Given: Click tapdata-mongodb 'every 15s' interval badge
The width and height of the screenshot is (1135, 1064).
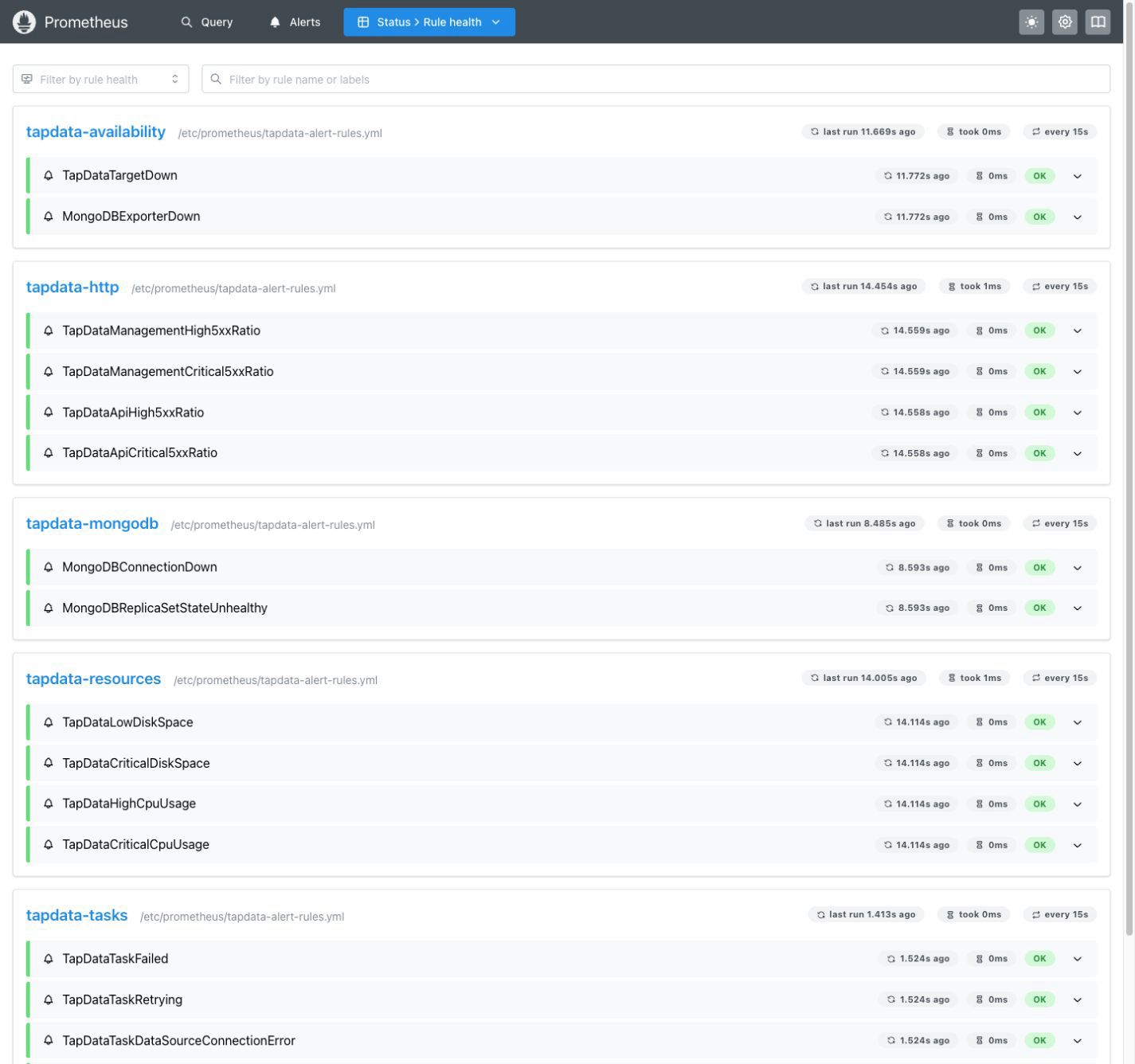Looking at the screenshot, I should click(x=1060, y=523).
